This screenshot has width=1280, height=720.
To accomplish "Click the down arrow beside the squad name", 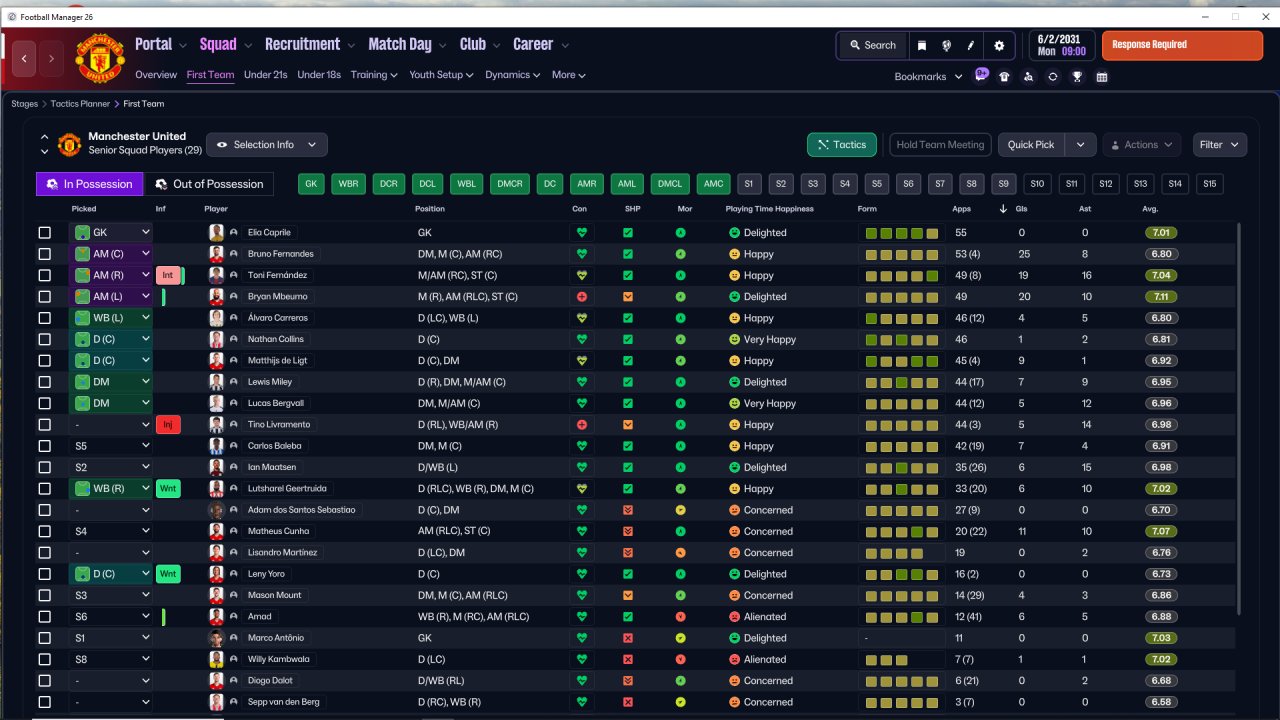I will tap(44, 152).
